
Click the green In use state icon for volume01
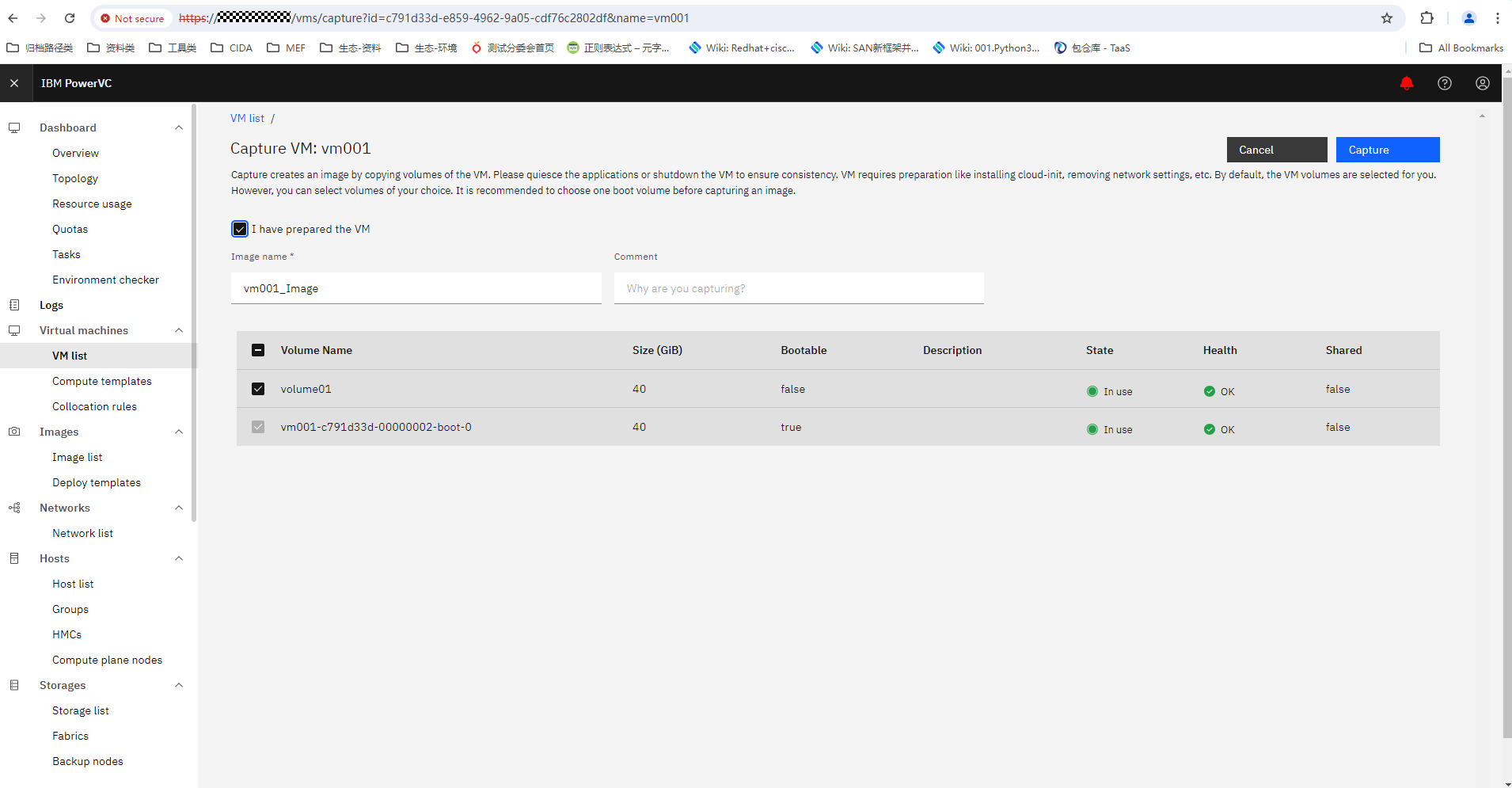[x=1092, y=391]
